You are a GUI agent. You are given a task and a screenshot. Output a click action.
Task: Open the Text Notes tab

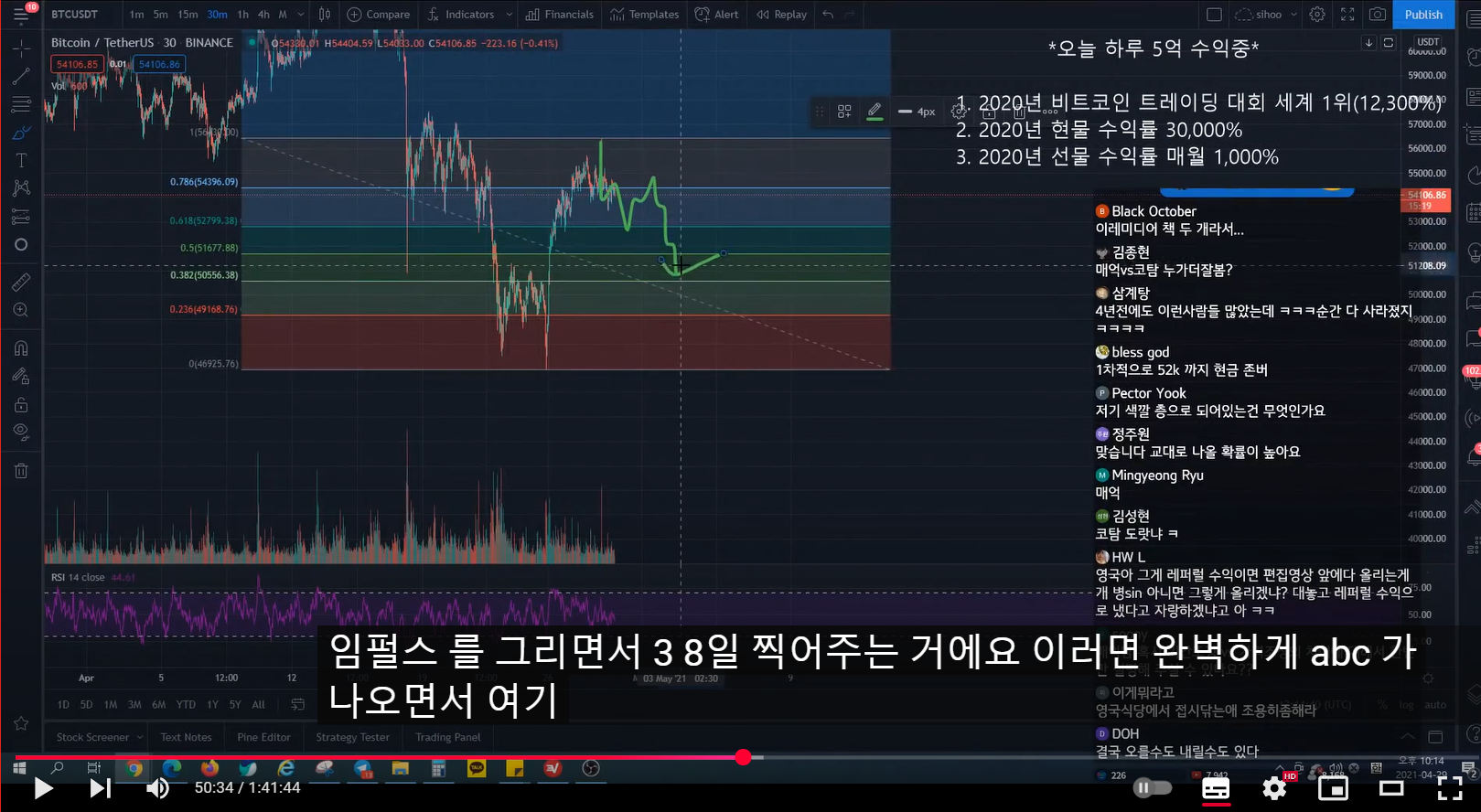click(186, 737)
